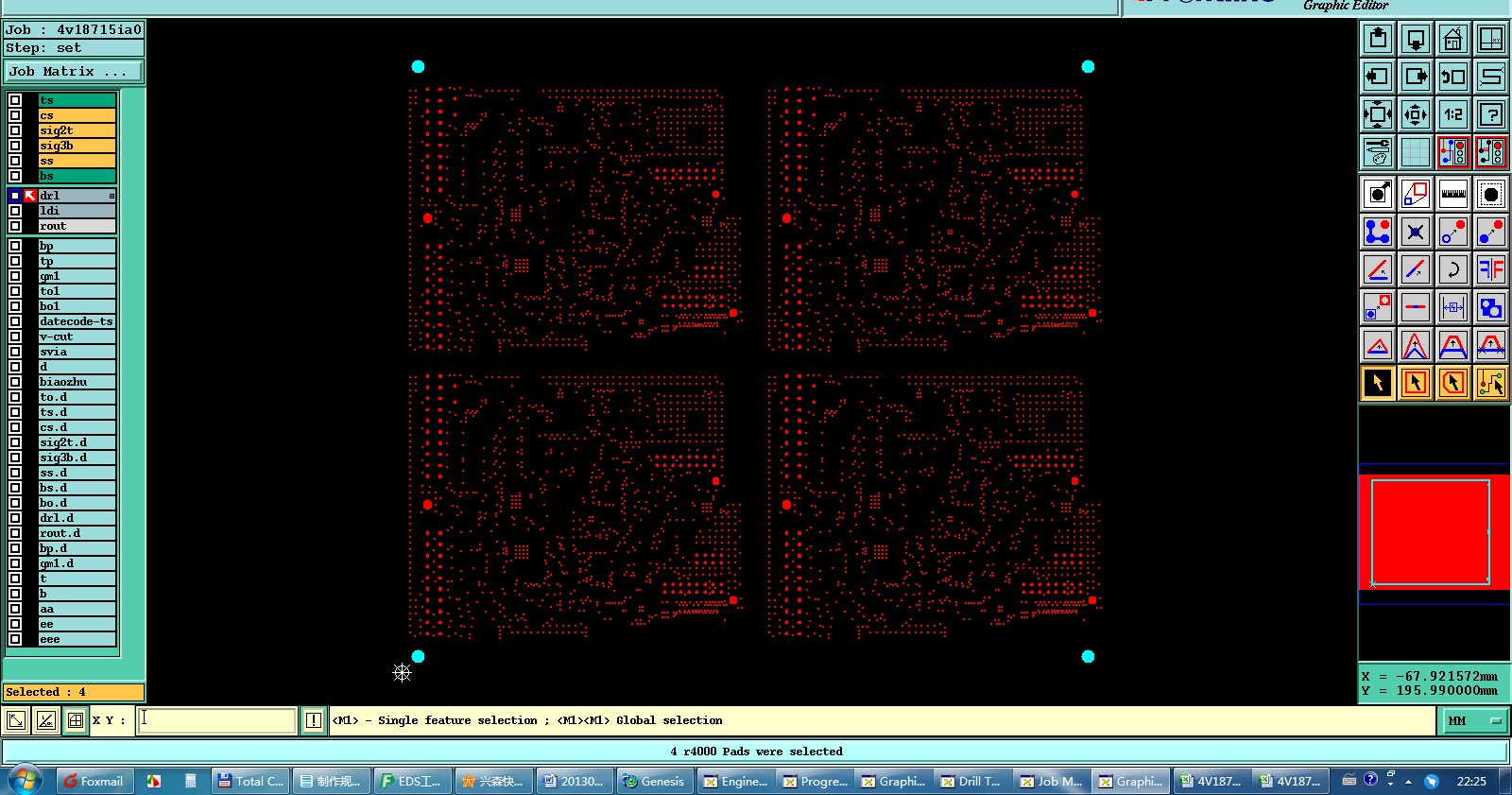Viewport: 1512px width, 795px height.
Task: Click the pan down arrow icon
Action: 1416,39
